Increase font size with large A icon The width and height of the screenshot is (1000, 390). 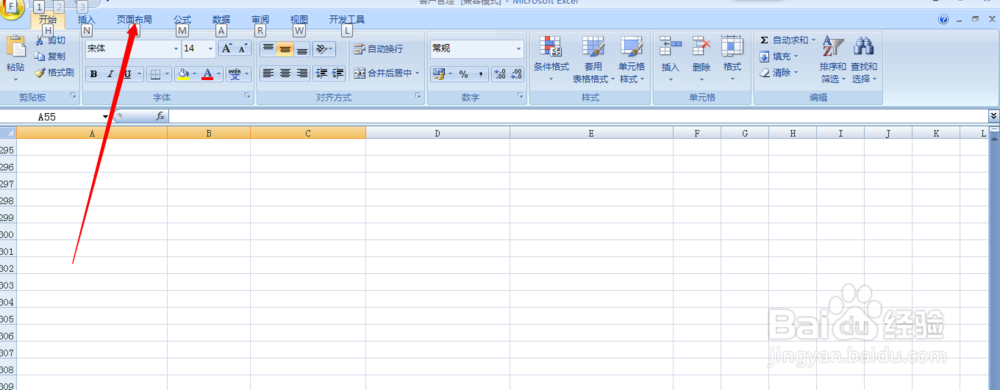pos(226,48)
